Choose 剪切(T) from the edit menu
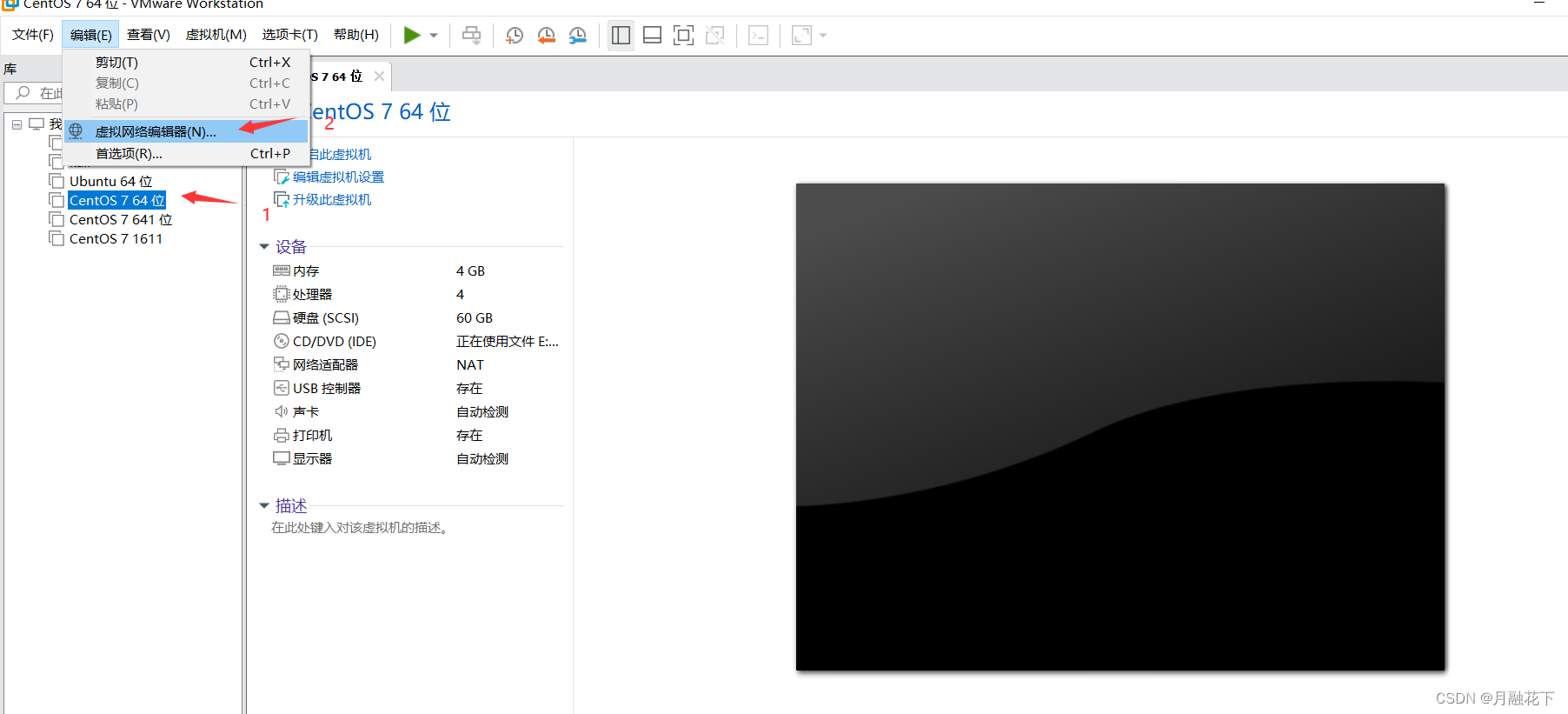The height and width of the screenshot is (714, 1568). 187,63
